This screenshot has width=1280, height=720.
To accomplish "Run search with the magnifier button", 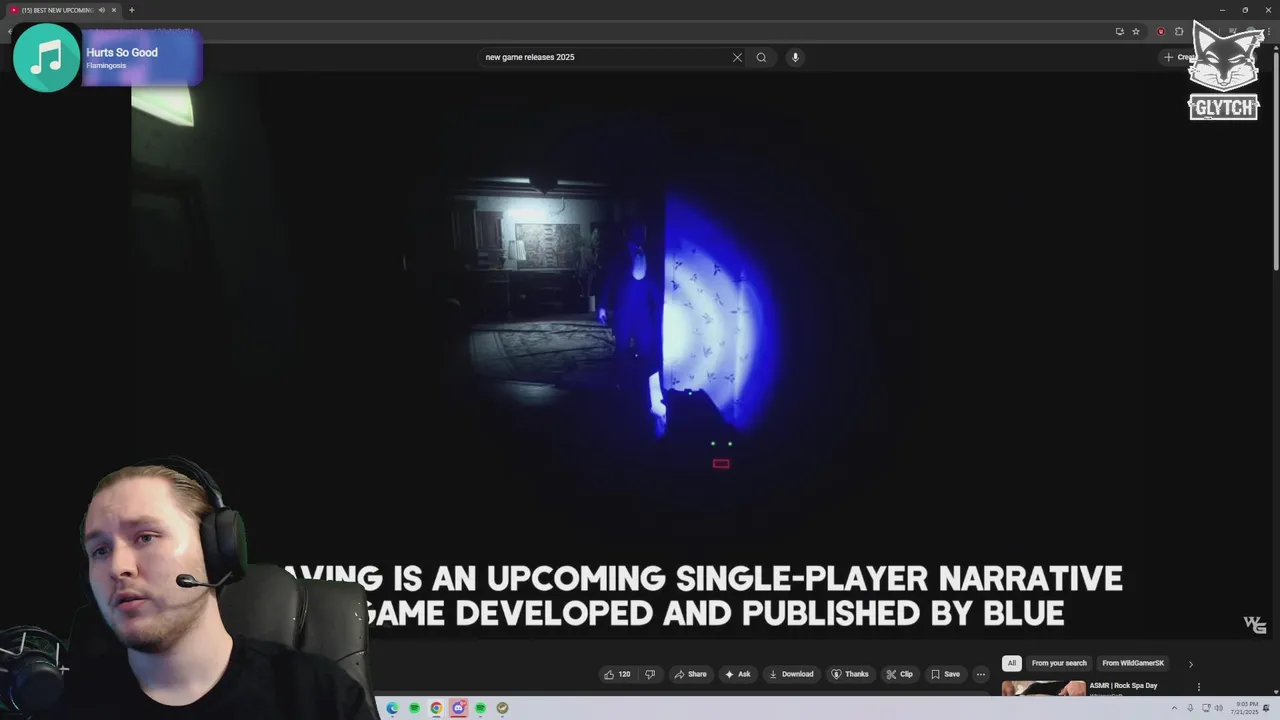I will [x=761, y=57].
